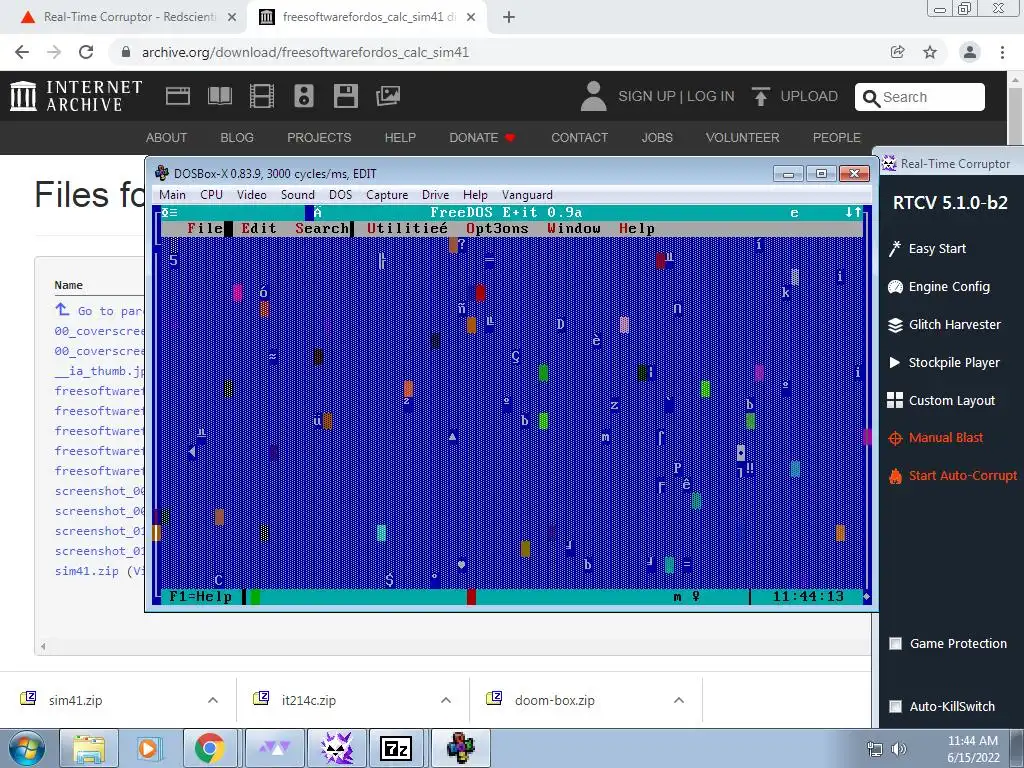
Task: Click Go to parent directory link
Action: click(x=99, y=310)
